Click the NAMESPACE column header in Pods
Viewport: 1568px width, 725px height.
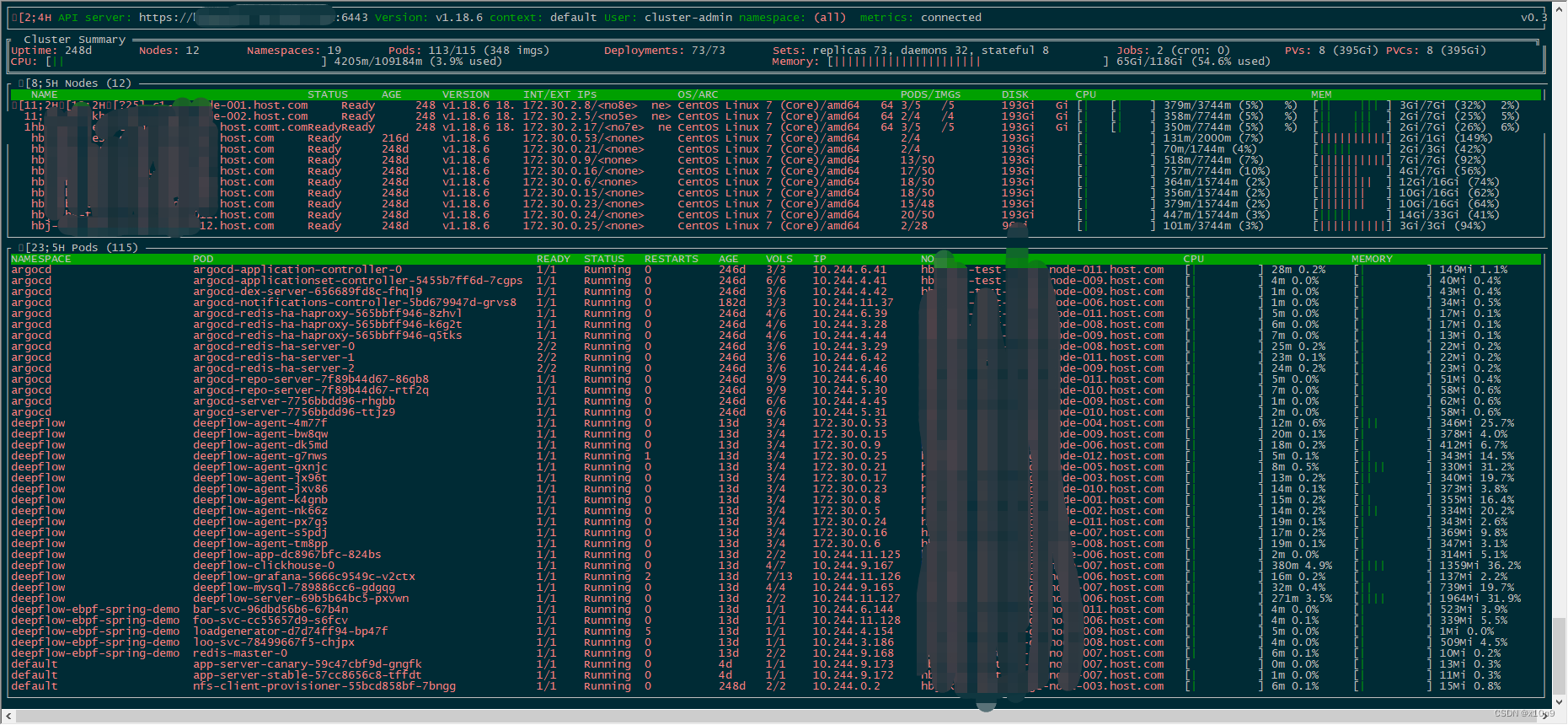click(41, 259)
